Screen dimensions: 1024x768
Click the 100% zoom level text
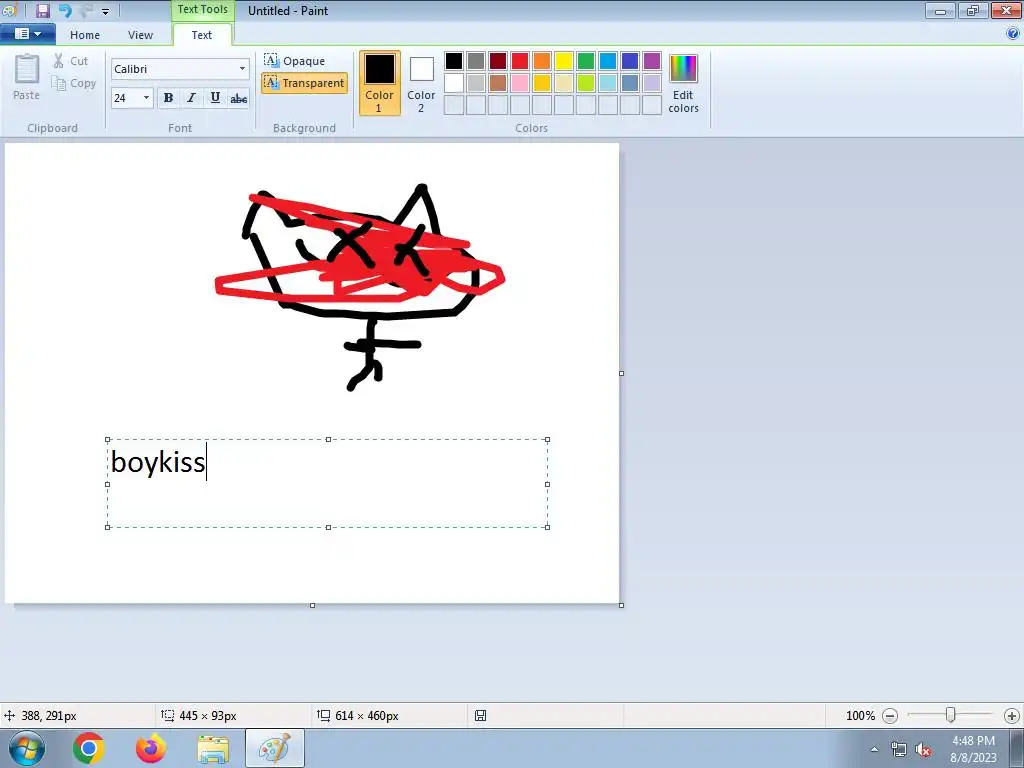click(860, 716)
